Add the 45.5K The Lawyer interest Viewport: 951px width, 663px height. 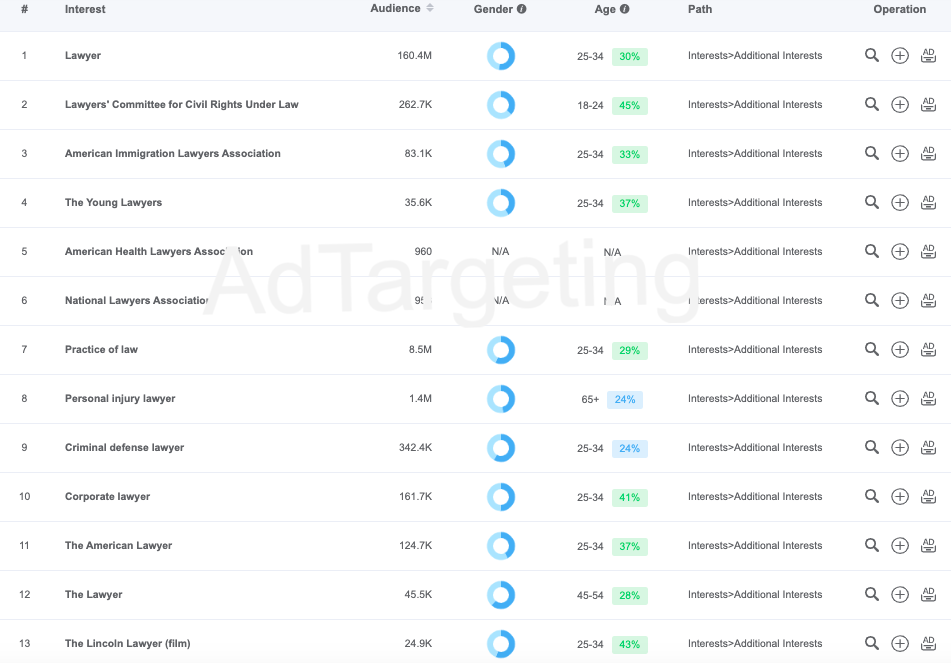click(899, 595)
